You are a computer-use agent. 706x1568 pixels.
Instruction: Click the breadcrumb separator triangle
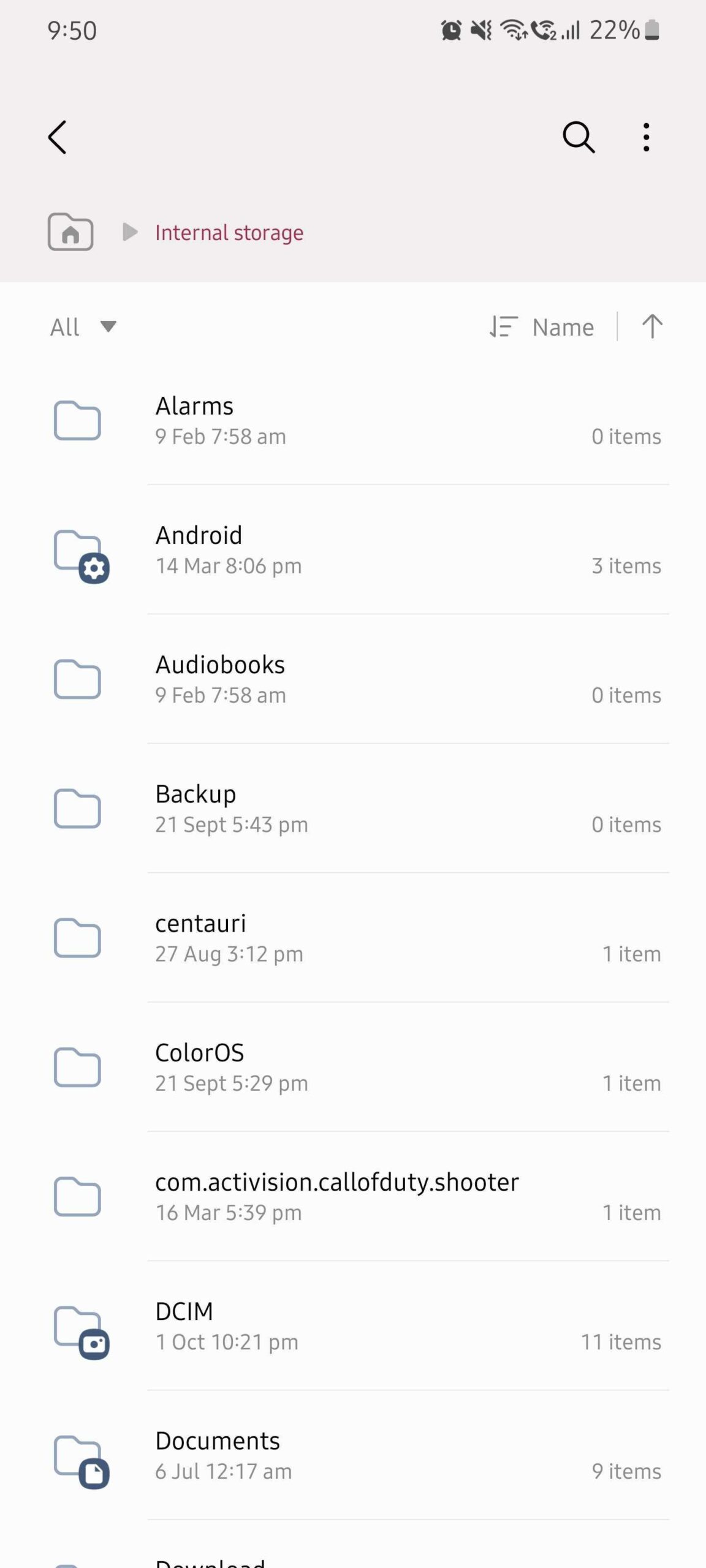point(129,232)
